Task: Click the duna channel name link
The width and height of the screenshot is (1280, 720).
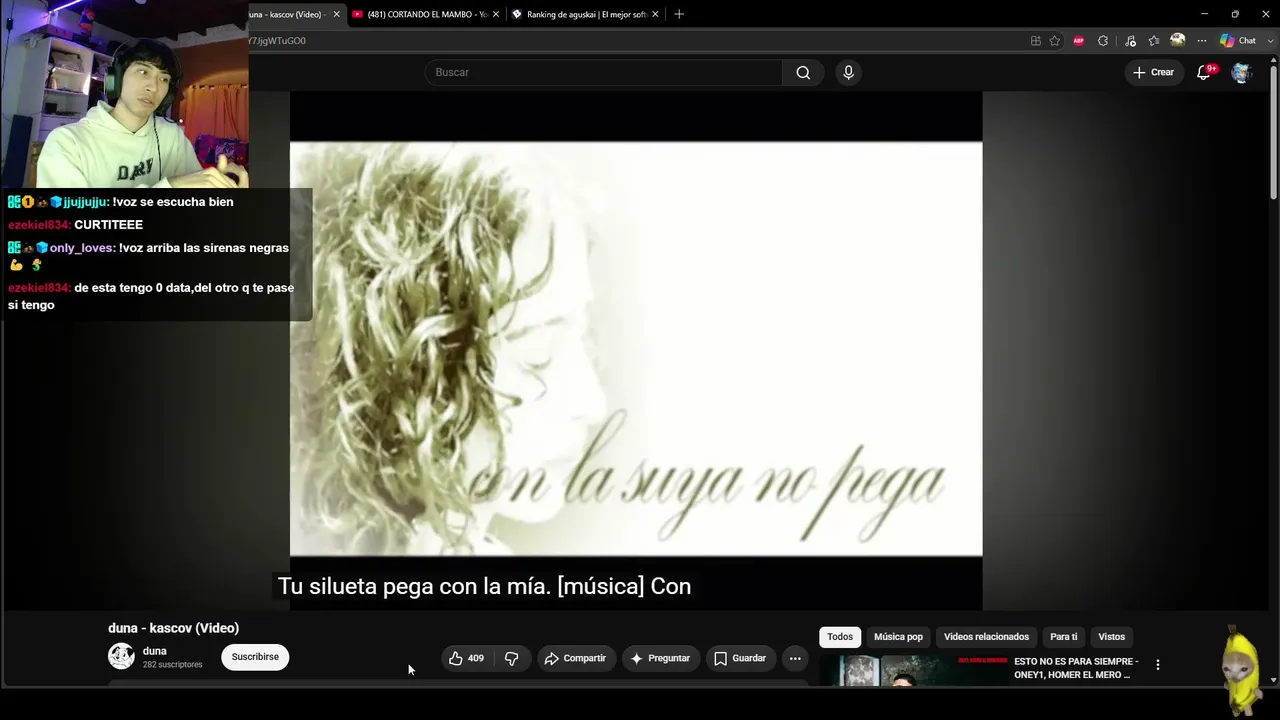Action: click(x=154, y=651)
